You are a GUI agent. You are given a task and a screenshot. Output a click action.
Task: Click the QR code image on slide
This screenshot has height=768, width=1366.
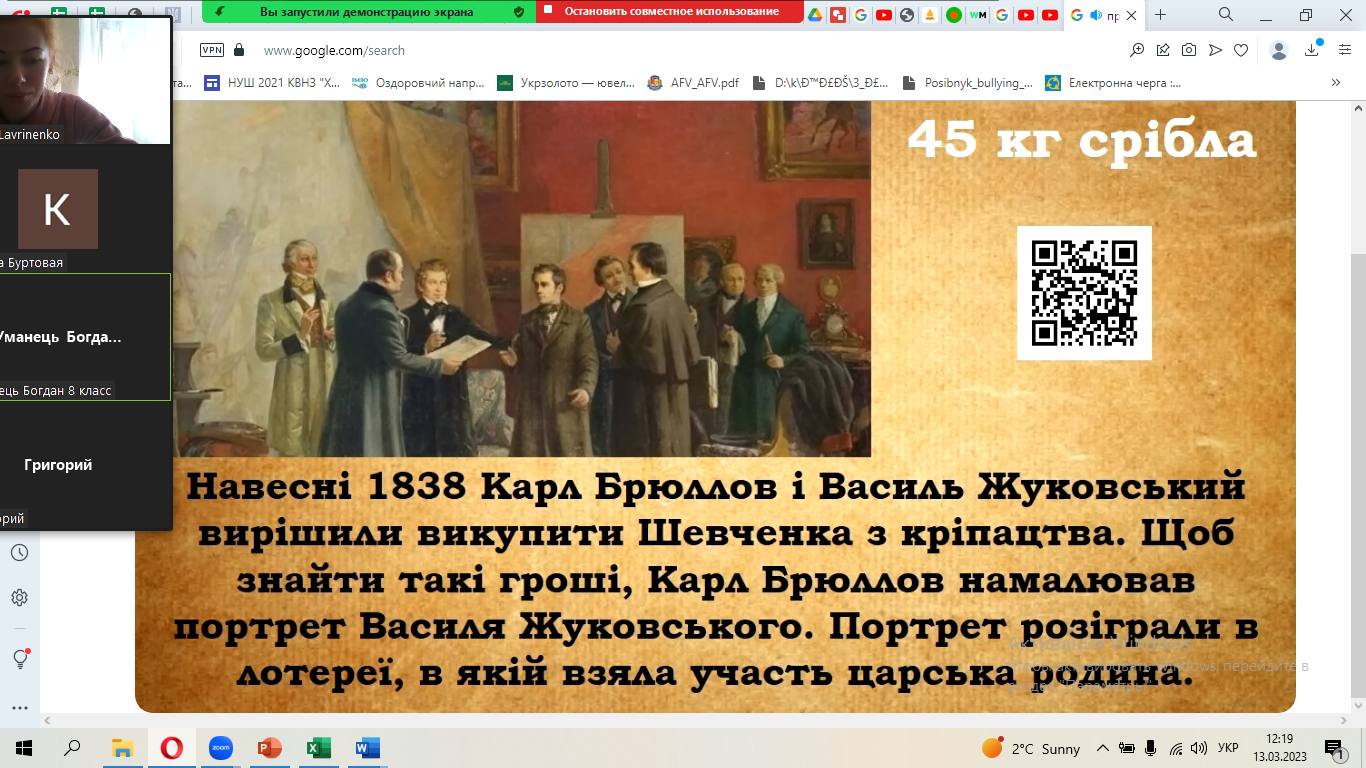click(1084, 293)
